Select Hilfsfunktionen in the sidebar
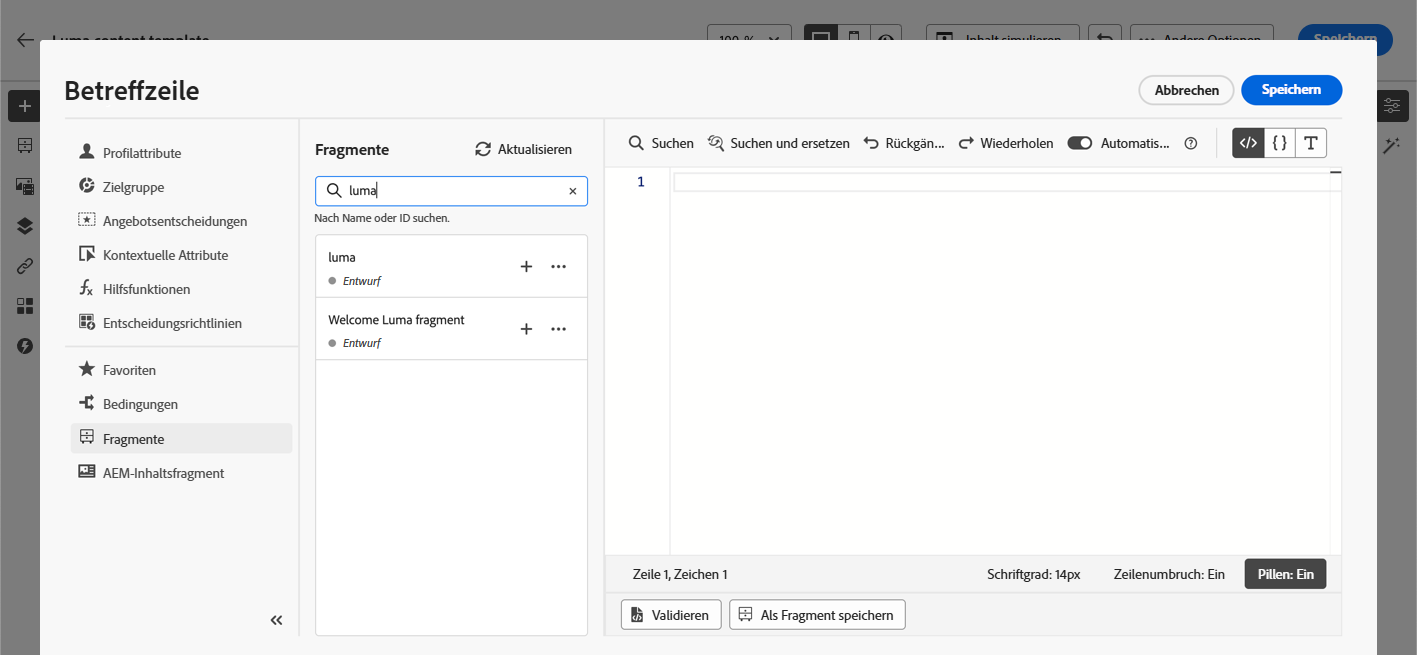This screenshot has width=1417, height=655. pos(146,289)
